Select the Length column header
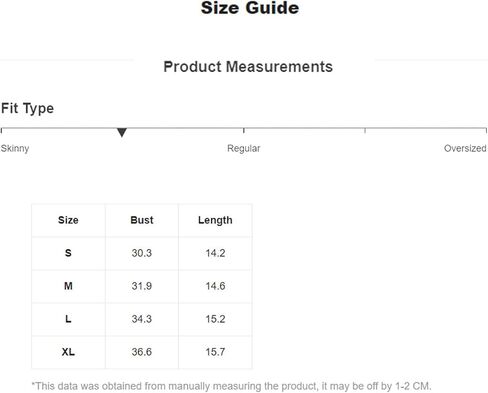This screenshot has width=488, height=393. 215,220
